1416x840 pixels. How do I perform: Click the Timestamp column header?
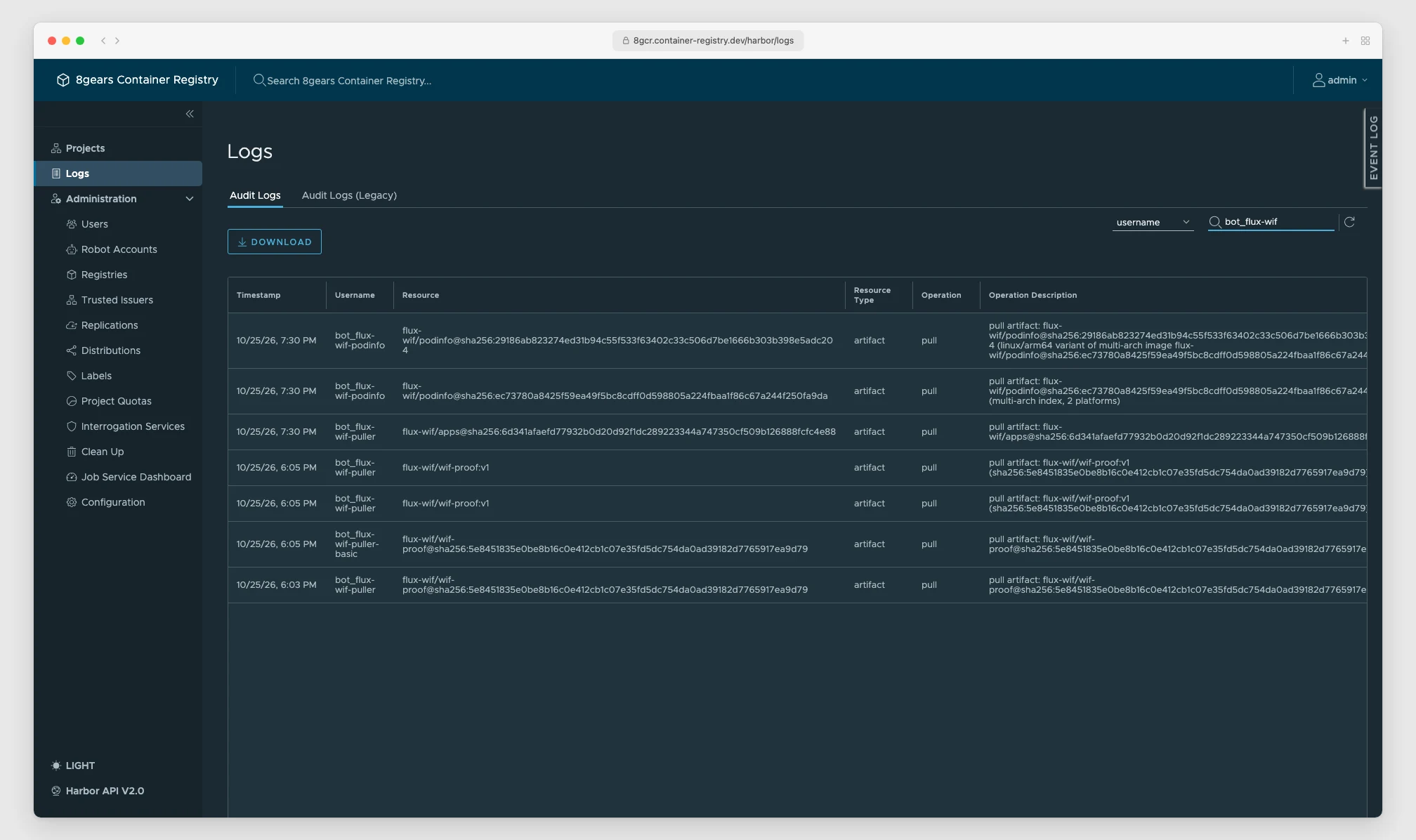point(258,295)
